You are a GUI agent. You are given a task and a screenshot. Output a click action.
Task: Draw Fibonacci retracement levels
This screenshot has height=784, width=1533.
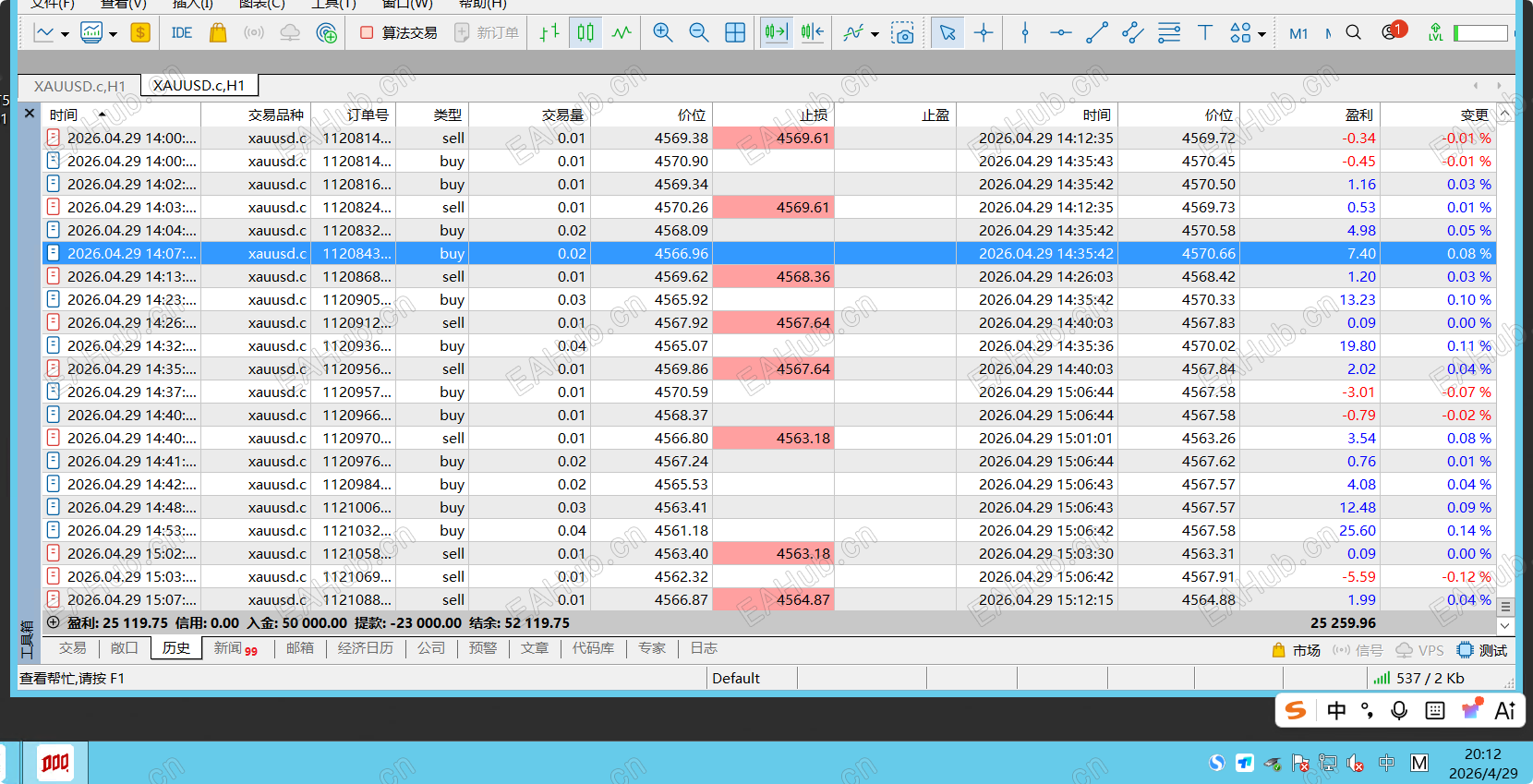click(x=1169, y=33)
